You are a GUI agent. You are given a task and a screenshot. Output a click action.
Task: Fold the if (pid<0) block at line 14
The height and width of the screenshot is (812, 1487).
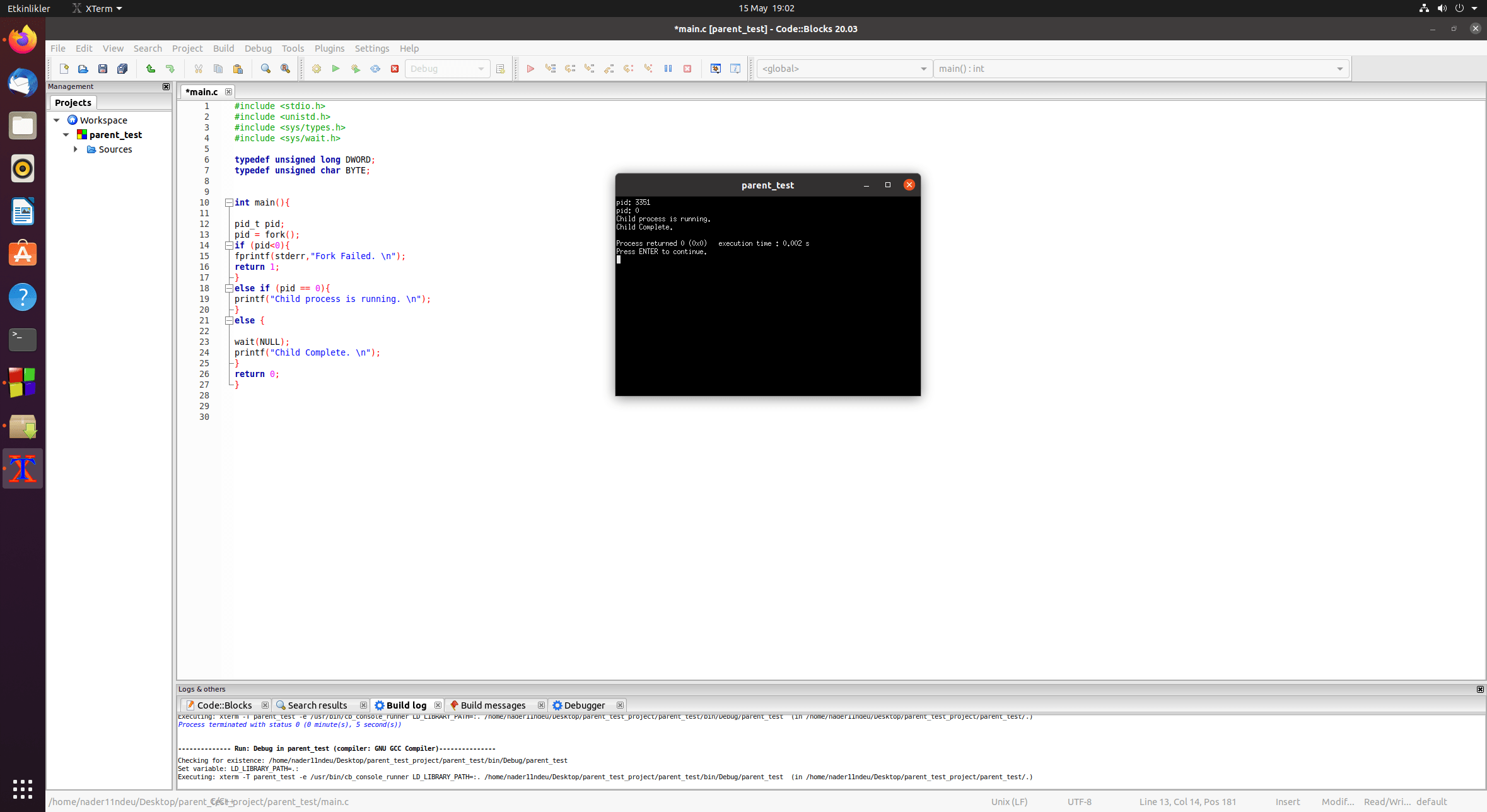tap(229, 246)
